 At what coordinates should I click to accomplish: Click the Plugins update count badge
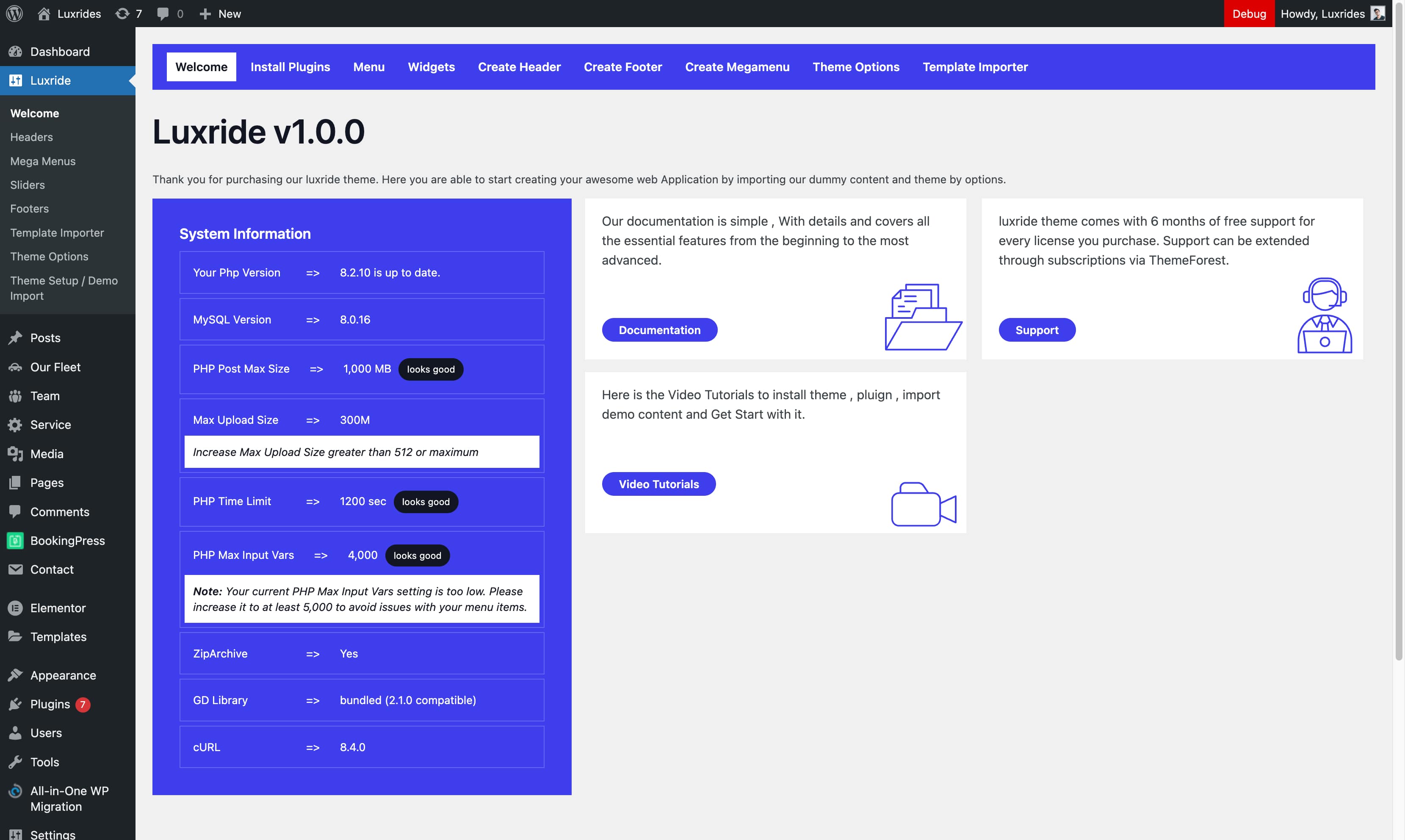click(x=83, y=704)
